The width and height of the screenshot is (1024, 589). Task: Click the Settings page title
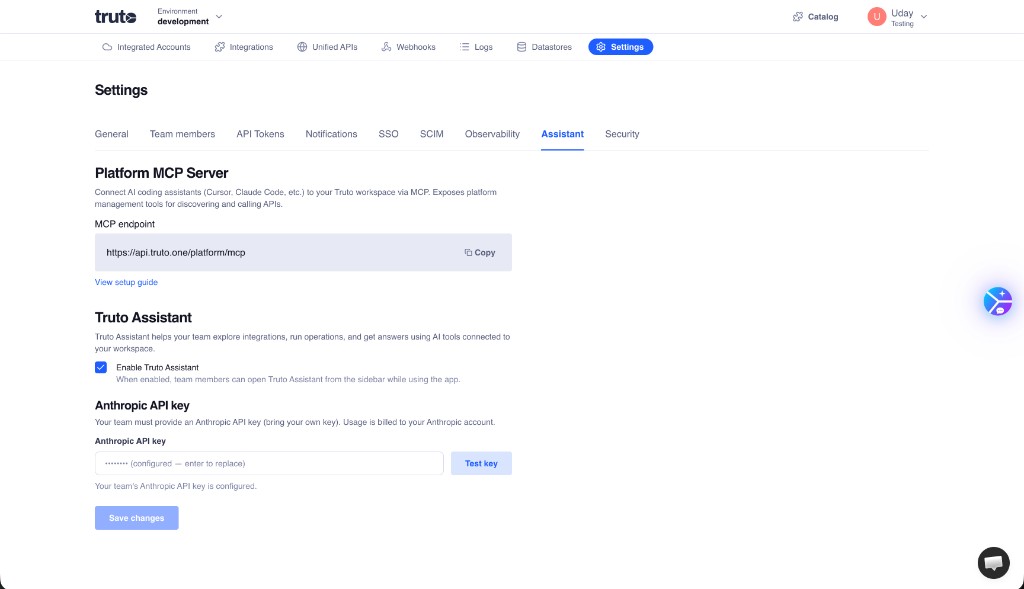[x=121, y=90]
